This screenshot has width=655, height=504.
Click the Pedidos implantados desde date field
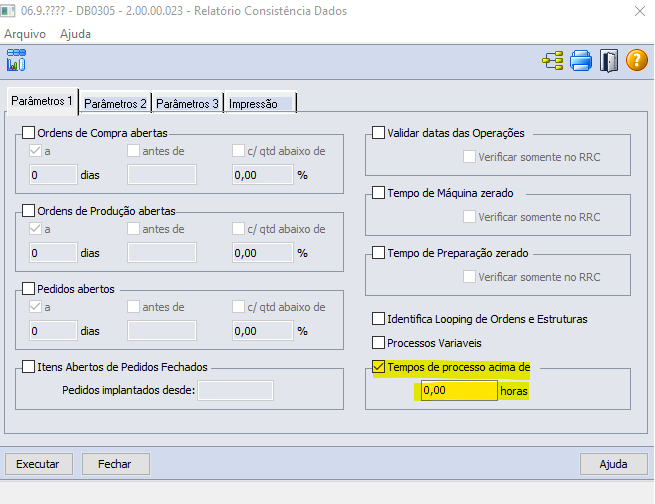point(236,390)
